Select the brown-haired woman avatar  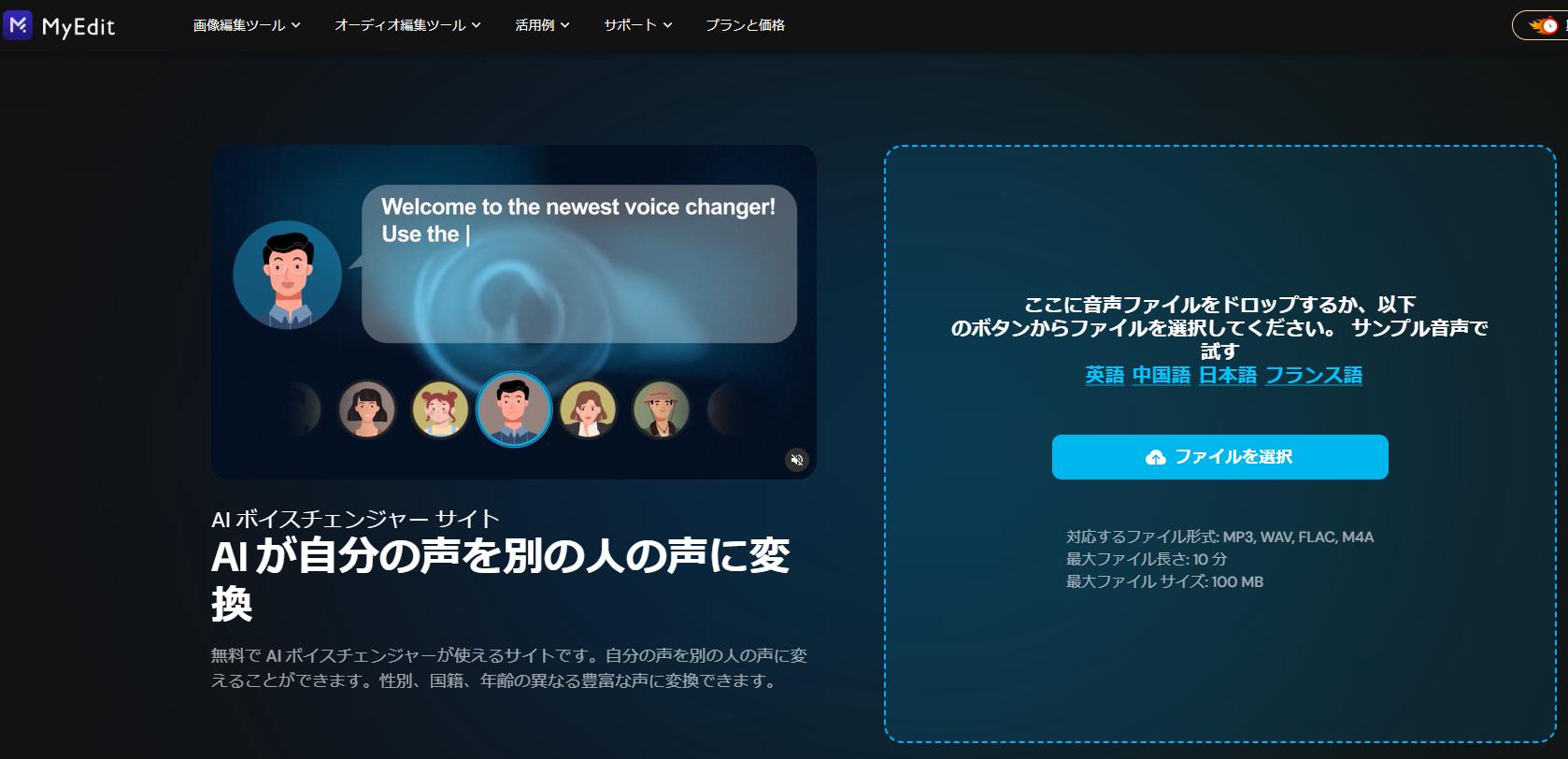point(588,409)
